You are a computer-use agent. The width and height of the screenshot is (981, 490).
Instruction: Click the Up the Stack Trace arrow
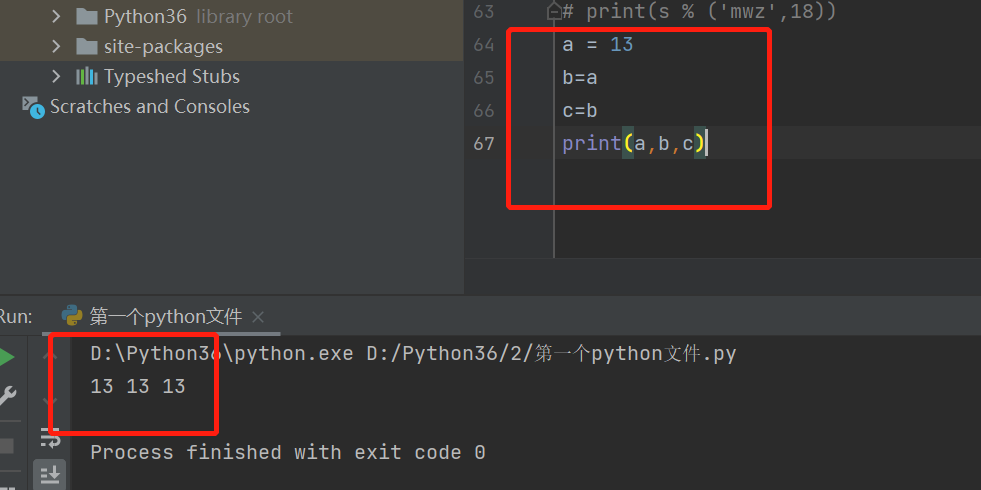(x=51, y=357)
